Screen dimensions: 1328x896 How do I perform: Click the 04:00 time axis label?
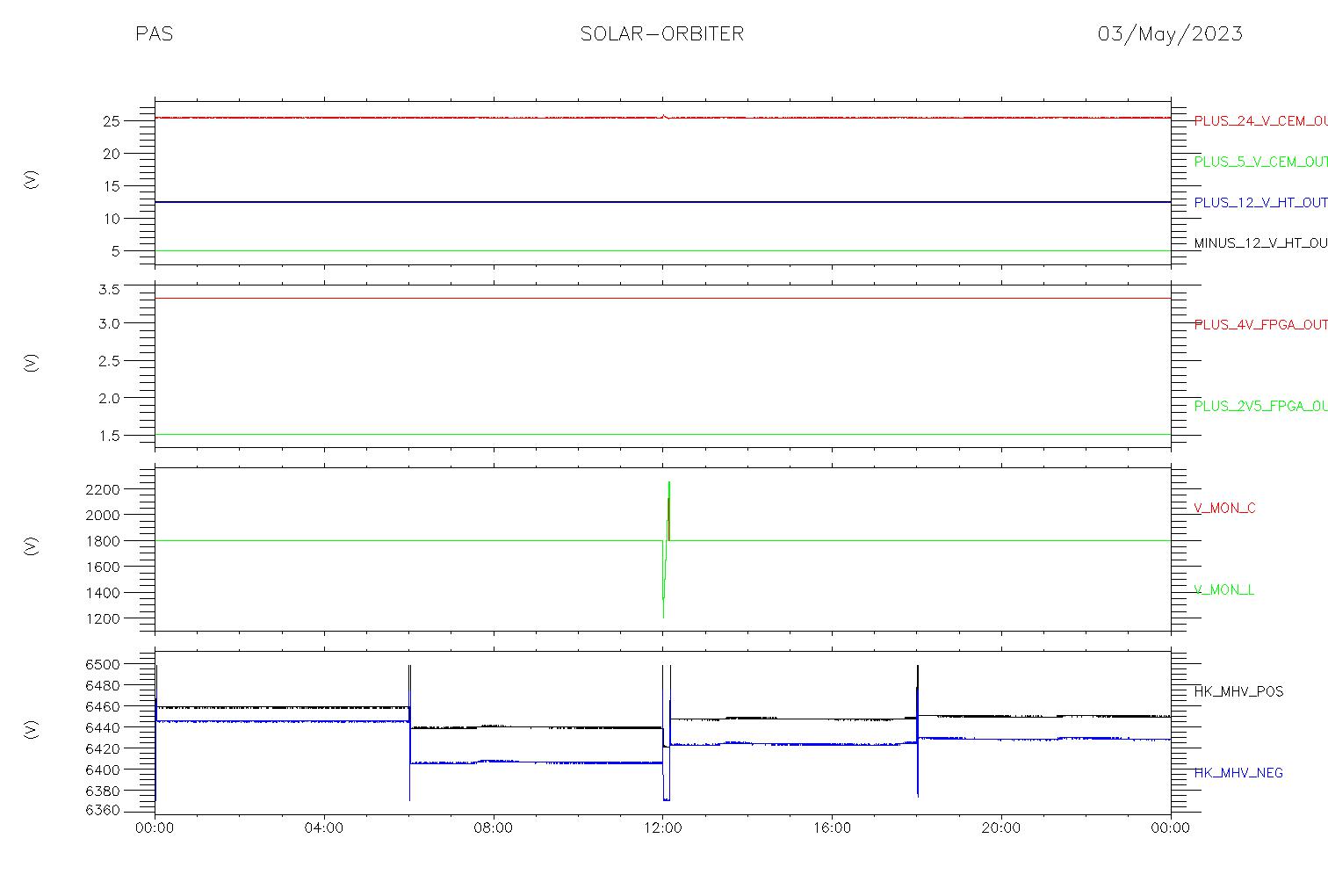pyautogui.click(x=324, y=827)
